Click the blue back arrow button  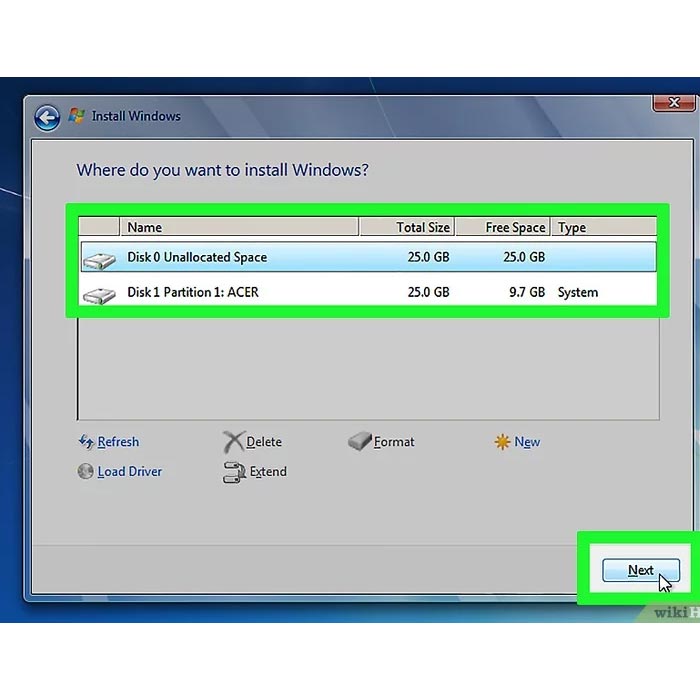(47, 118)
